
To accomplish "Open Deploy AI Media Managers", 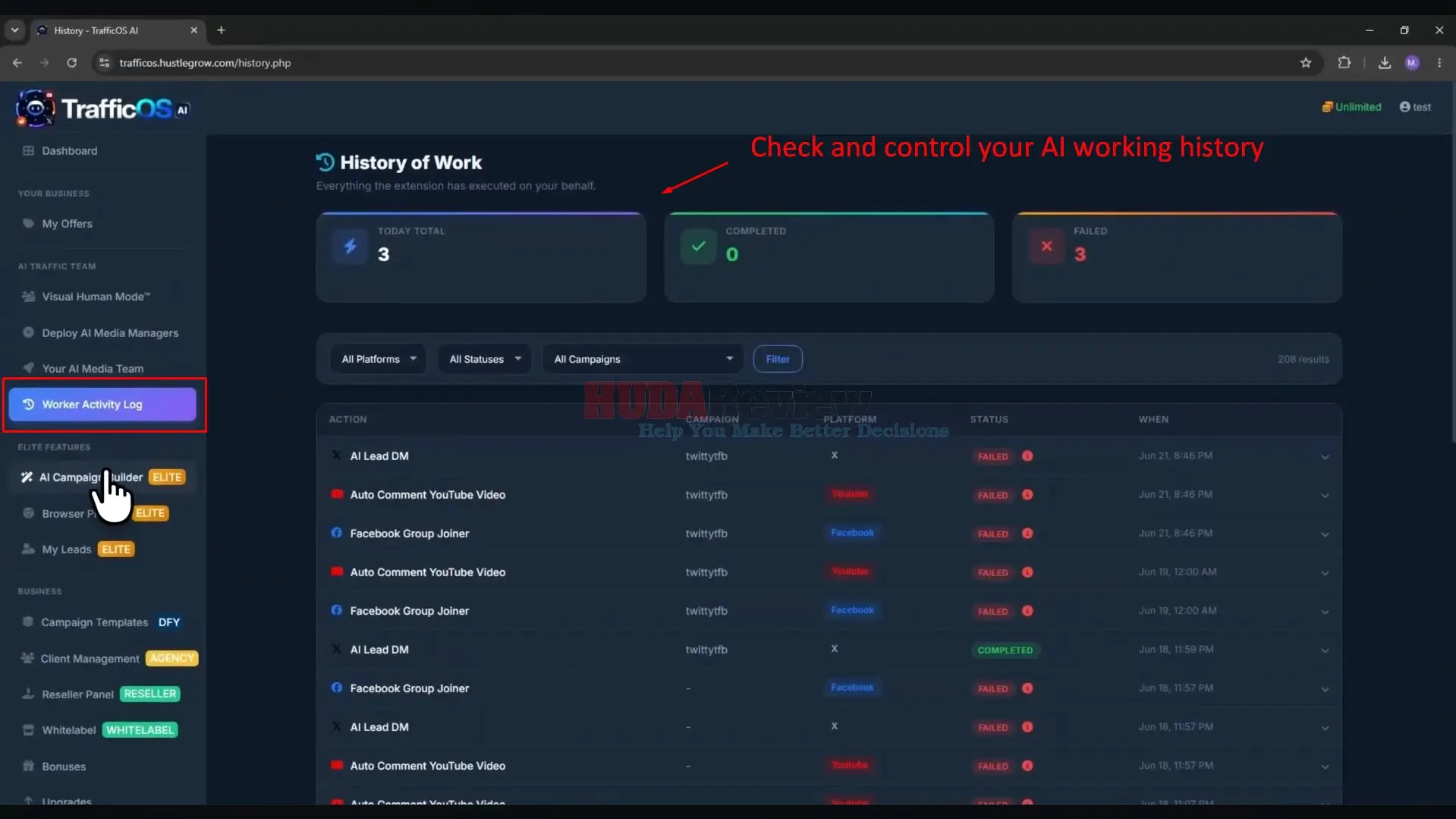I will [102, 332].
